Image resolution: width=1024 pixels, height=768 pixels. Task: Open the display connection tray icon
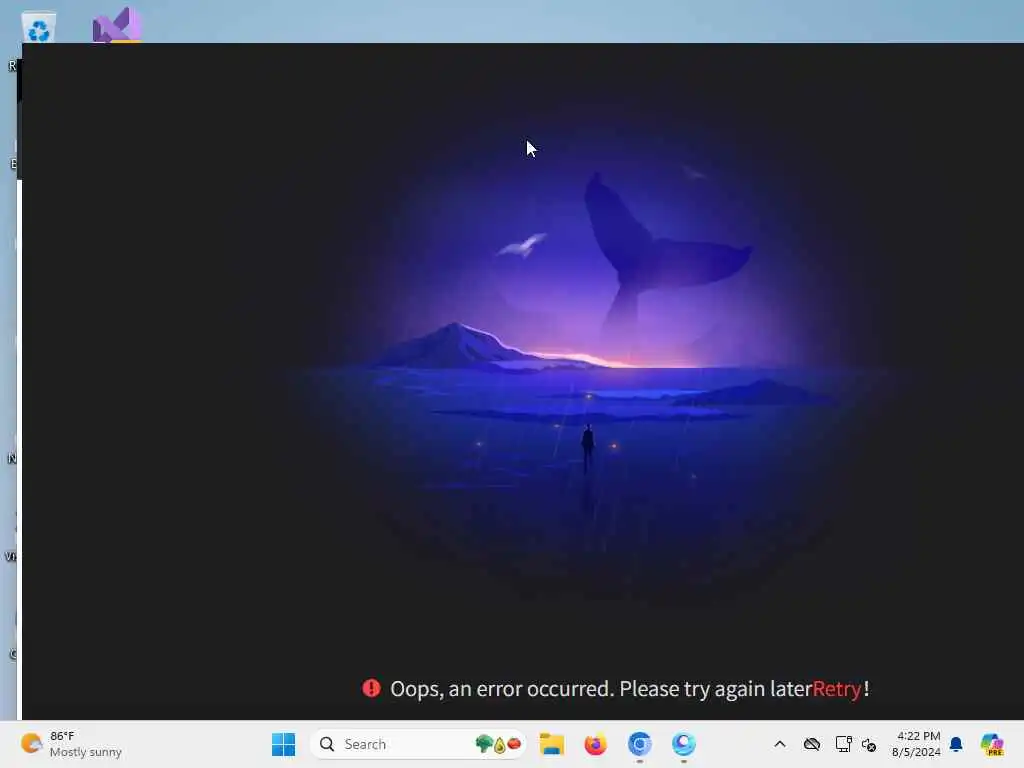(843, 744)
